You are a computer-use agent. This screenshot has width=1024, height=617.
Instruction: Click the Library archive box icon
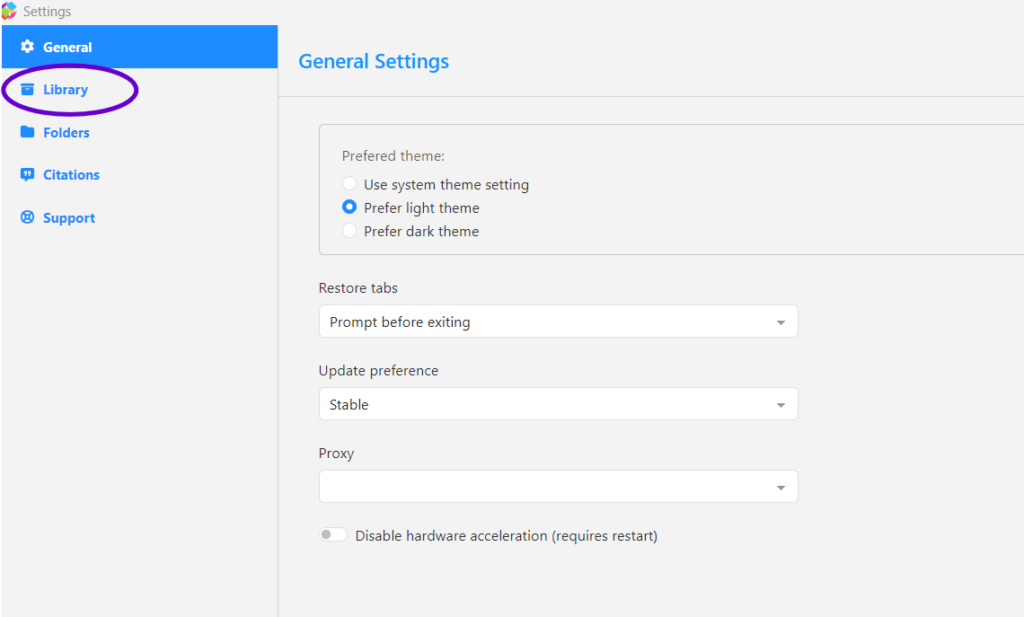[x=27, y=90]
